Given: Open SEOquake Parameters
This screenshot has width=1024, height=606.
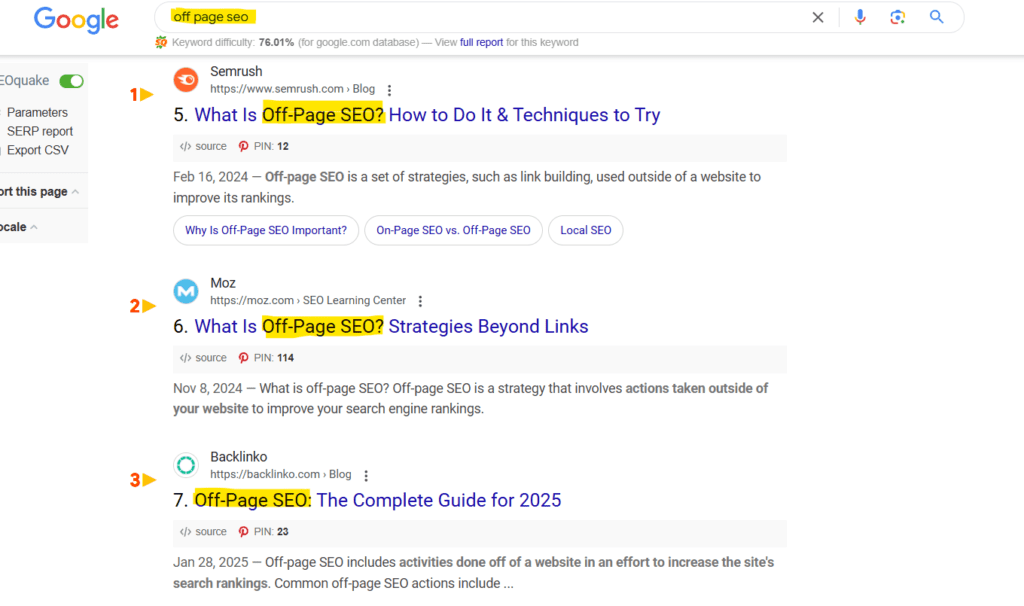Looking at the screenshot, I should tap(37, 112).
